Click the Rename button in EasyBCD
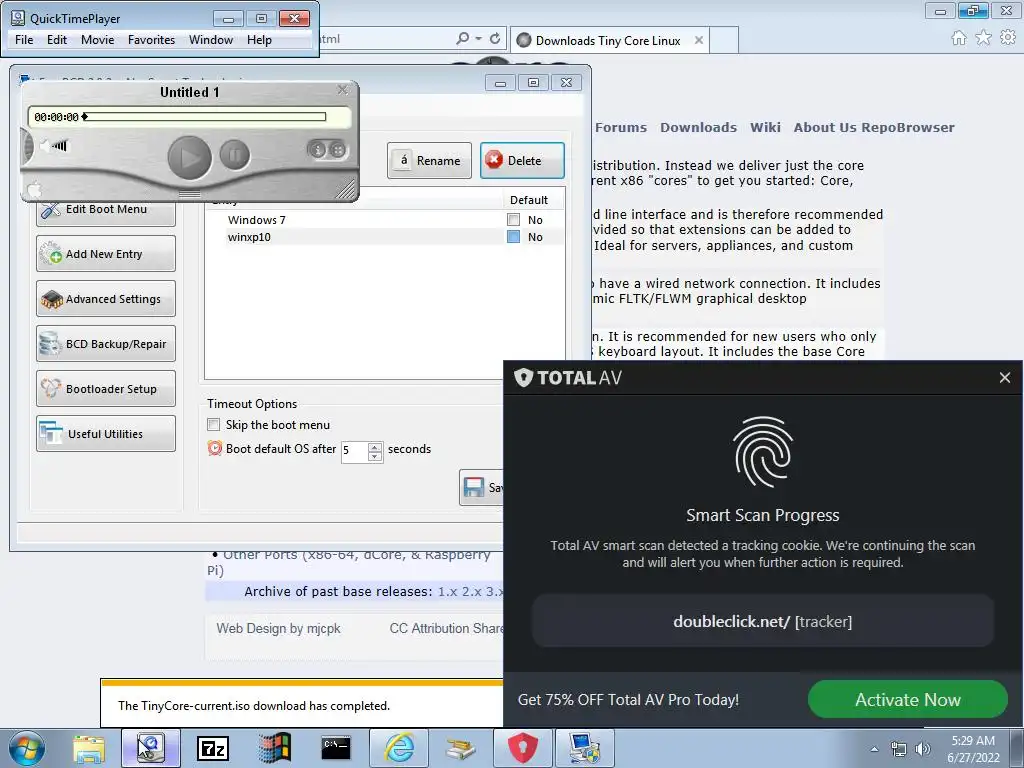This screenshot has height=768, width=1024. pyautogui.click(x=429, y=161)
